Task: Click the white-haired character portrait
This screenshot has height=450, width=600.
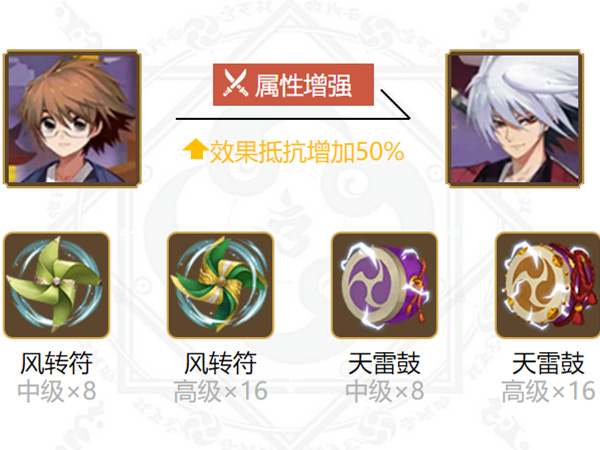Action: [515, 118]
